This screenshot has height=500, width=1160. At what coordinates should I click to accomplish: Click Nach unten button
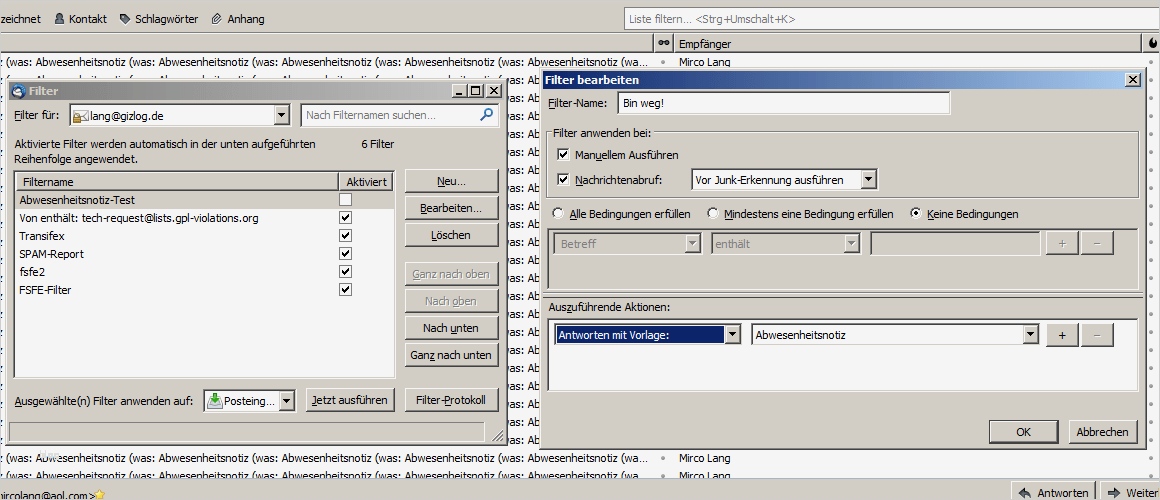pyautogui.click(x=451, y=328)
